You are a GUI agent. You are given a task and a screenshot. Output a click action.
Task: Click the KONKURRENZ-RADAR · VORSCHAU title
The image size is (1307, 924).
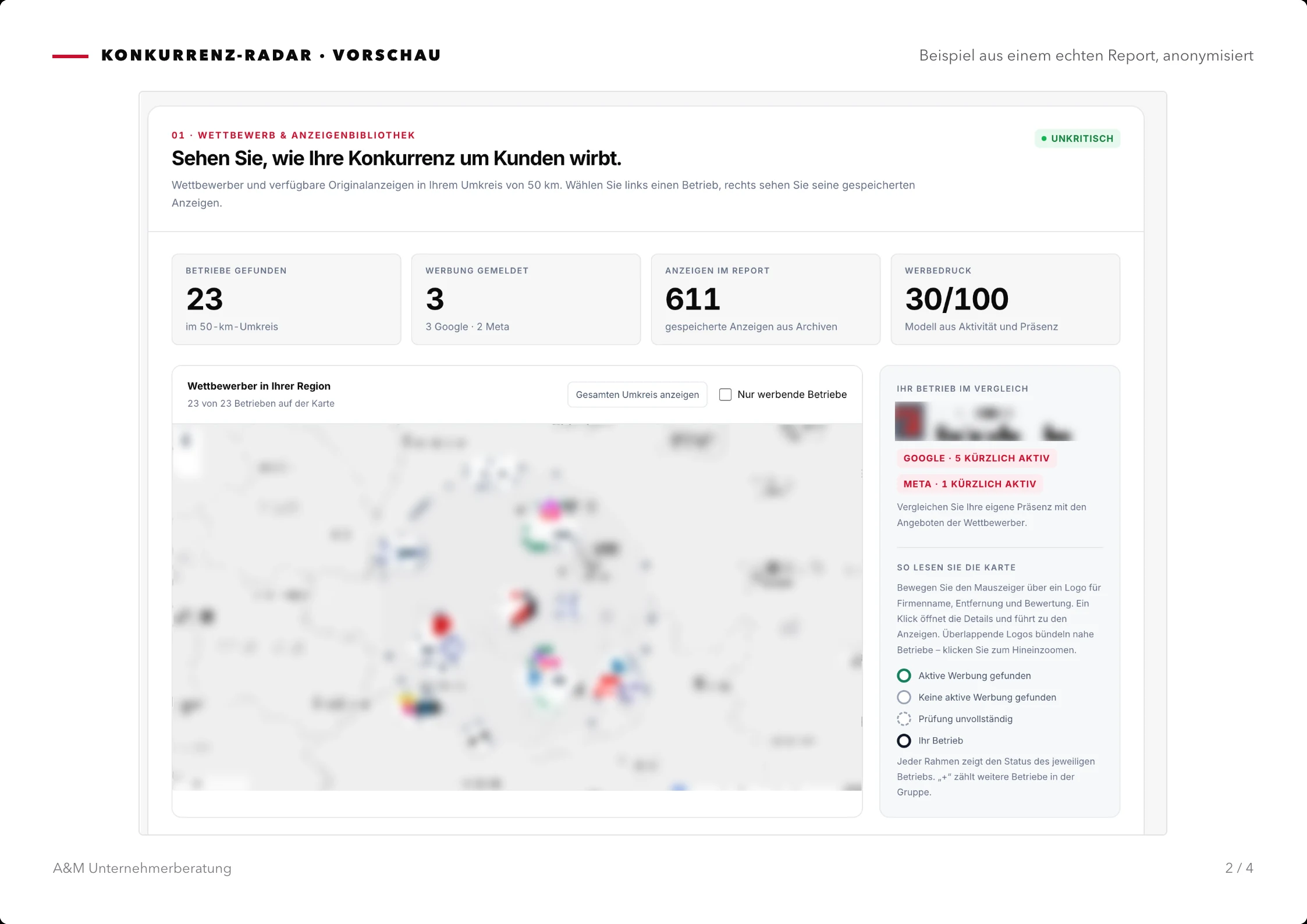tap(271, 55)
